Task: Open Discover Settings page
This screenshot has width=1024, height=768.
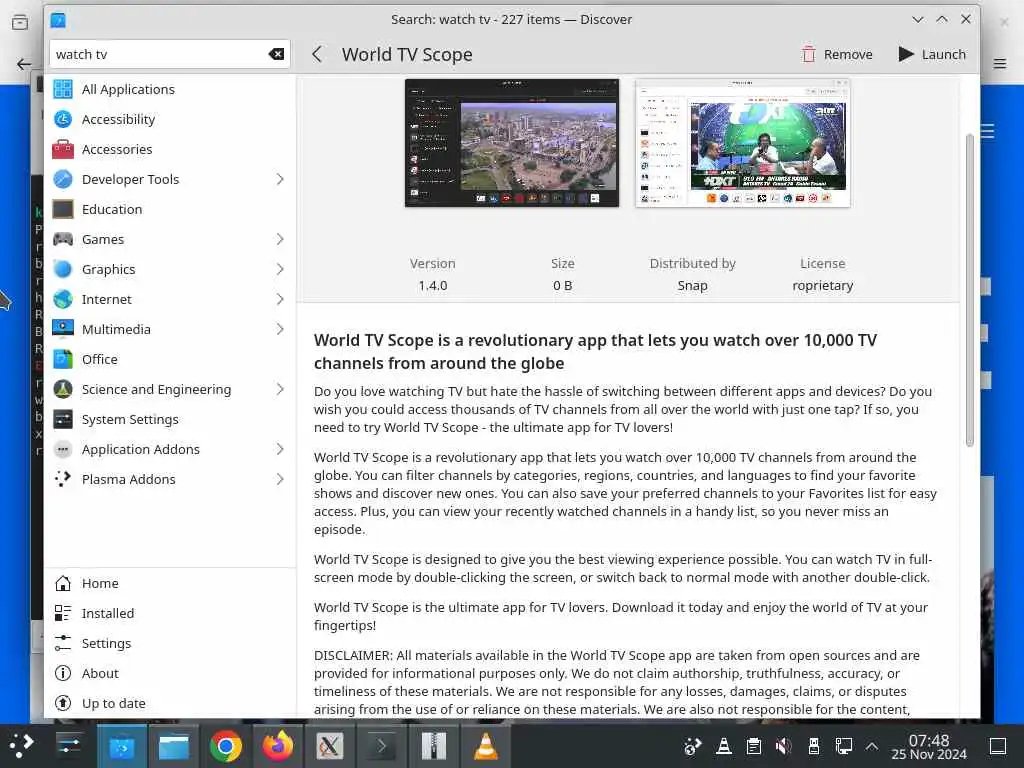Action: coord(169,643)
